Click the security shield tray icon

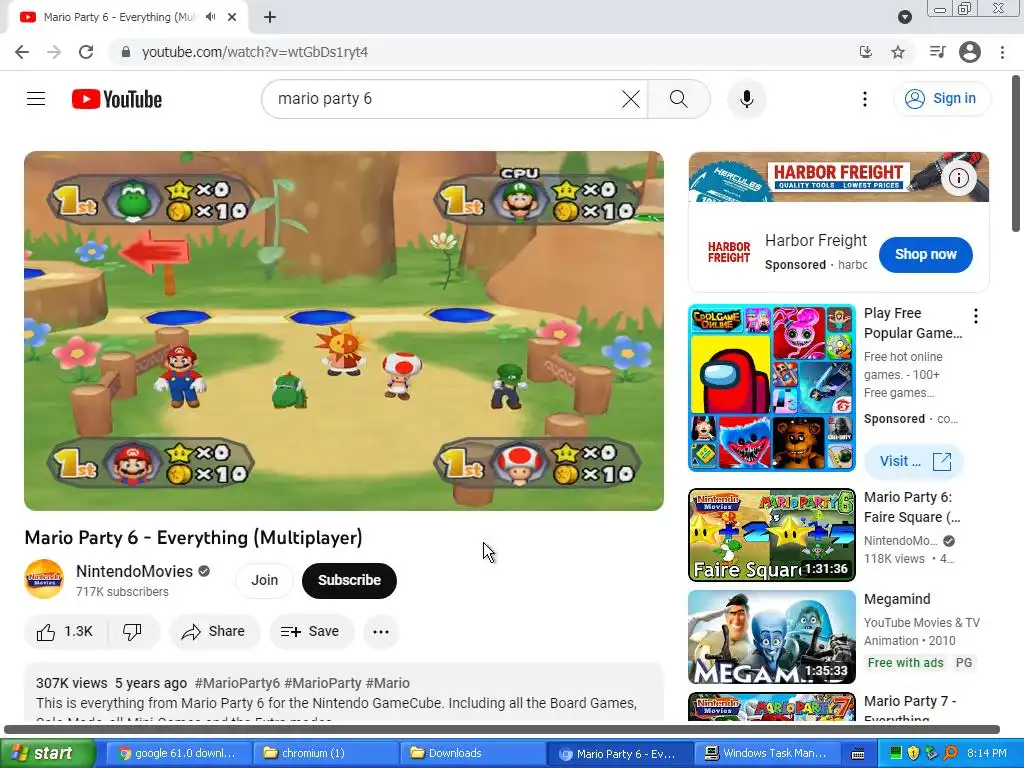point(913,753)
